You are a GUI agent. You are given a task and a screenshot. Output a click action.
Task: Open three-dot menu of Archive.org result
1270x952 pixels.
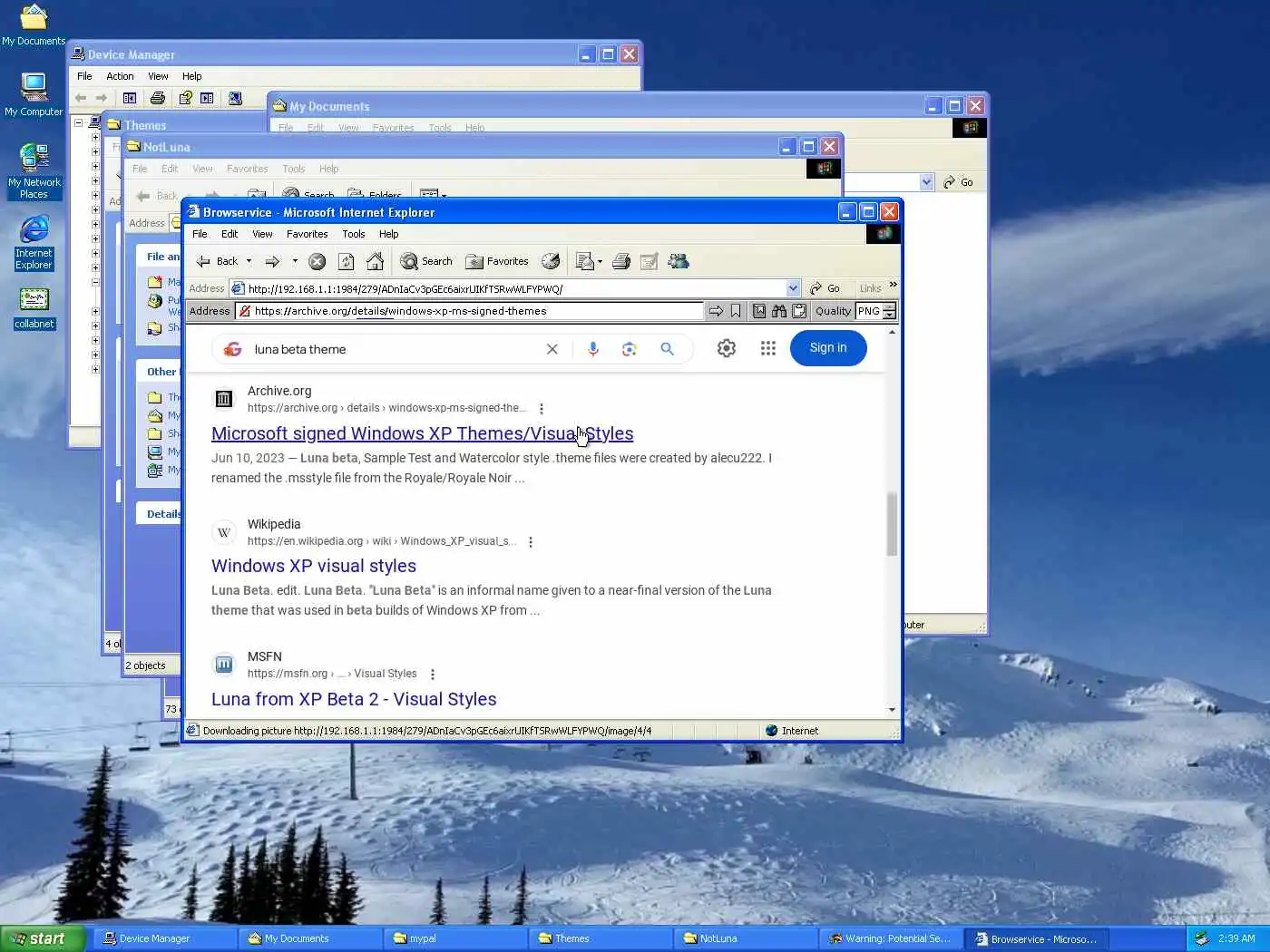click(542, 409)
